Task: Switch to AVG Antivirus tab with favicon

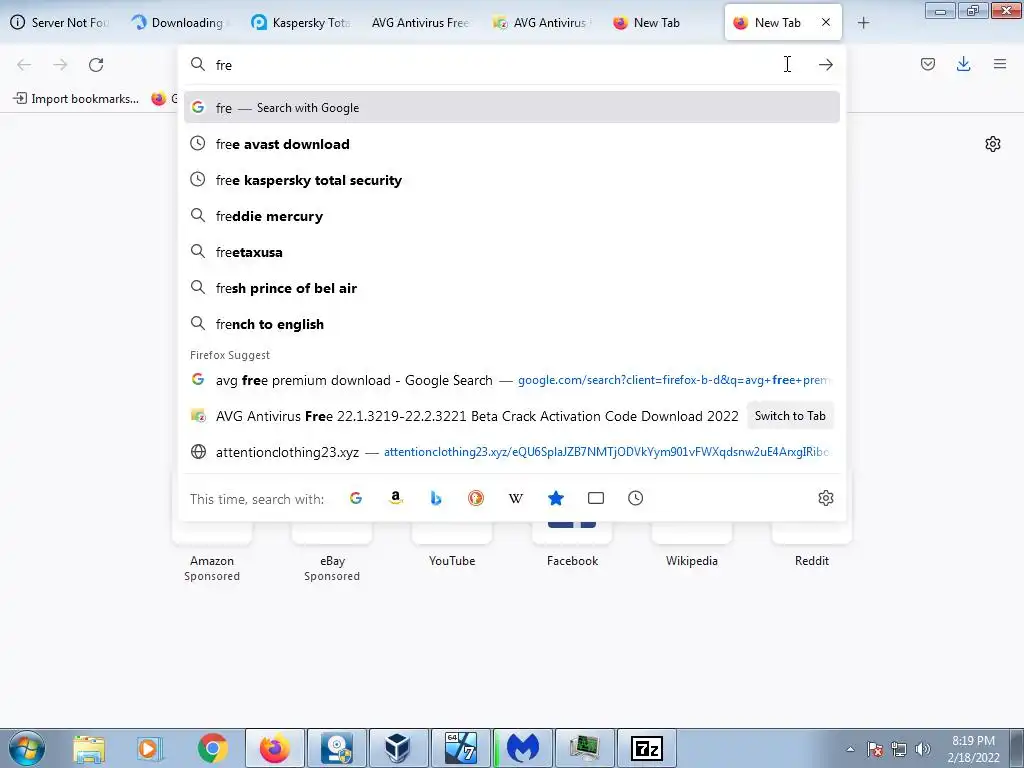Action: 542,23
